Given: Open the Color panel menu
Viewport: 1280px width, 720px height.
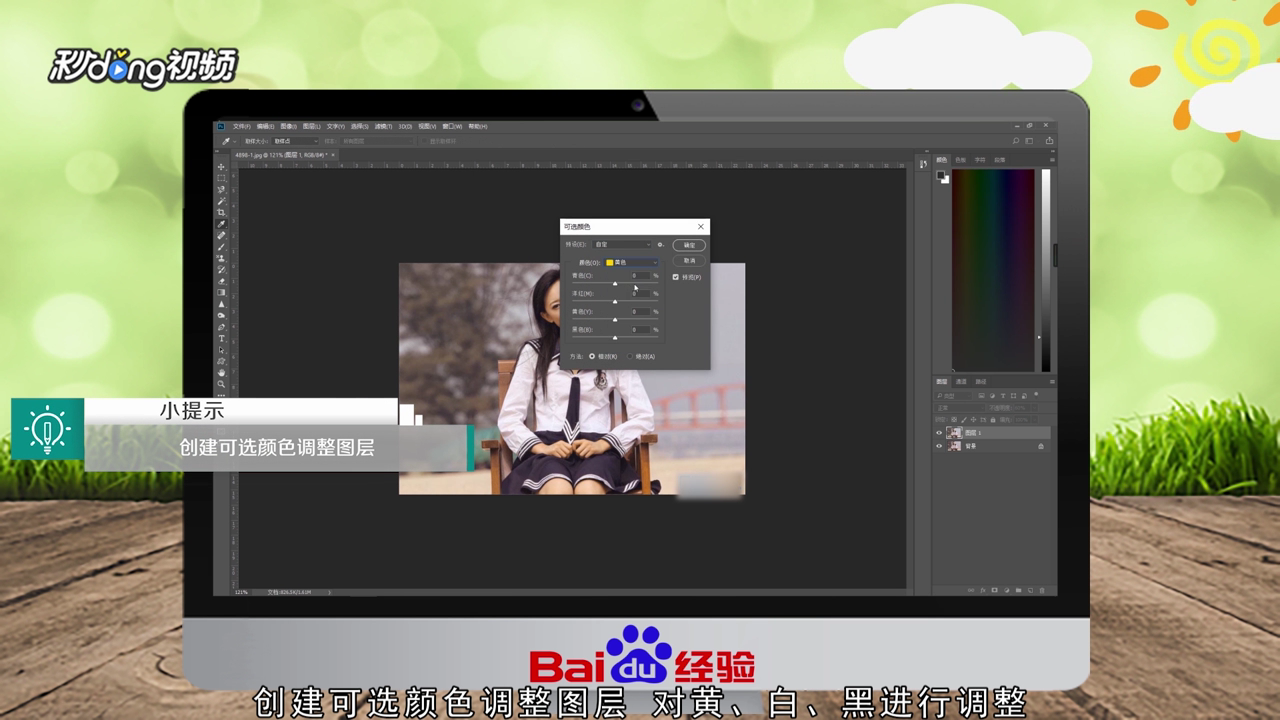Looking at the screenshot, I should click(1052, 160).
